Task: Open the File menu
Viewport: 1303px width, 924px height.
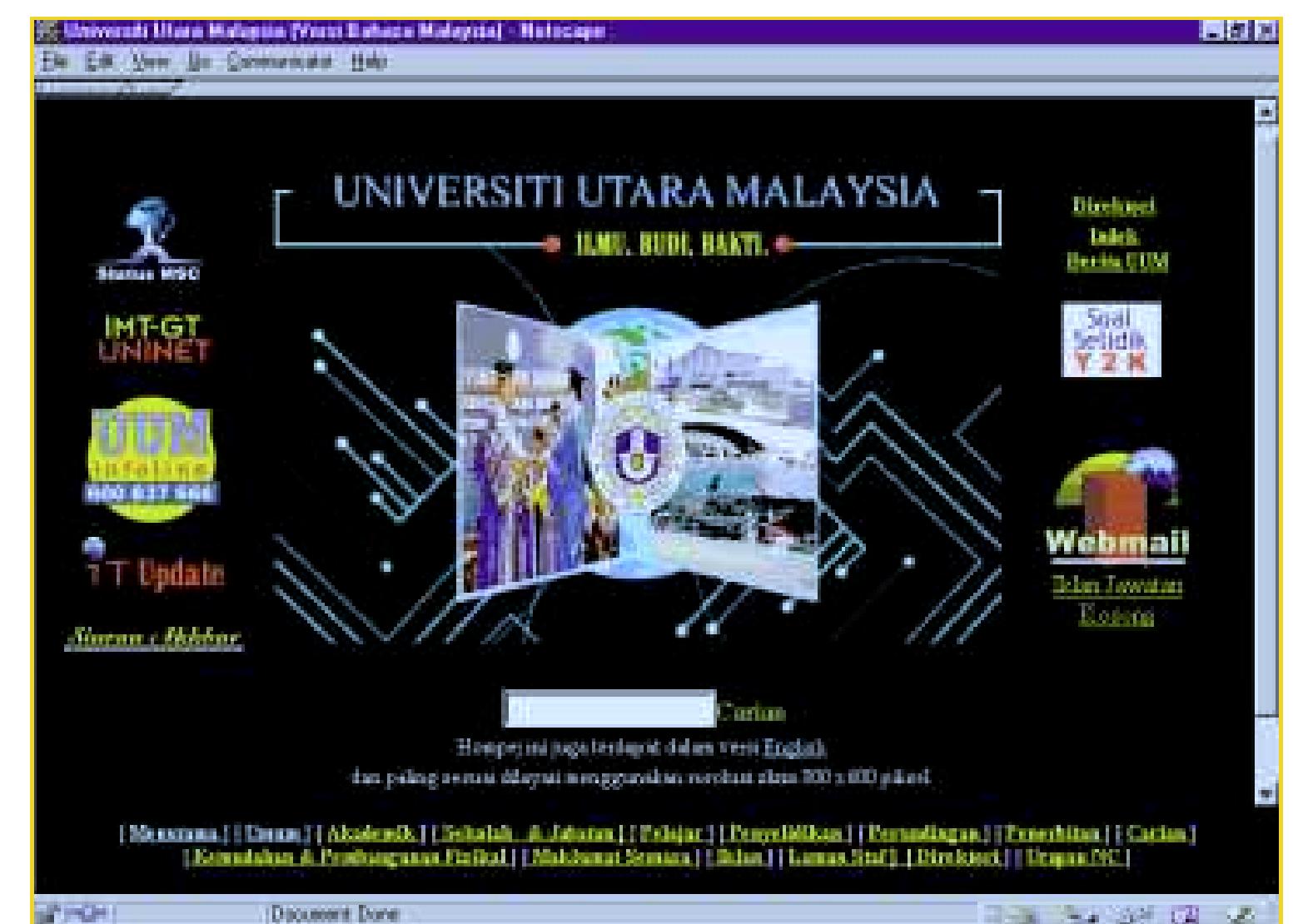Action: (x=49, y=62)
